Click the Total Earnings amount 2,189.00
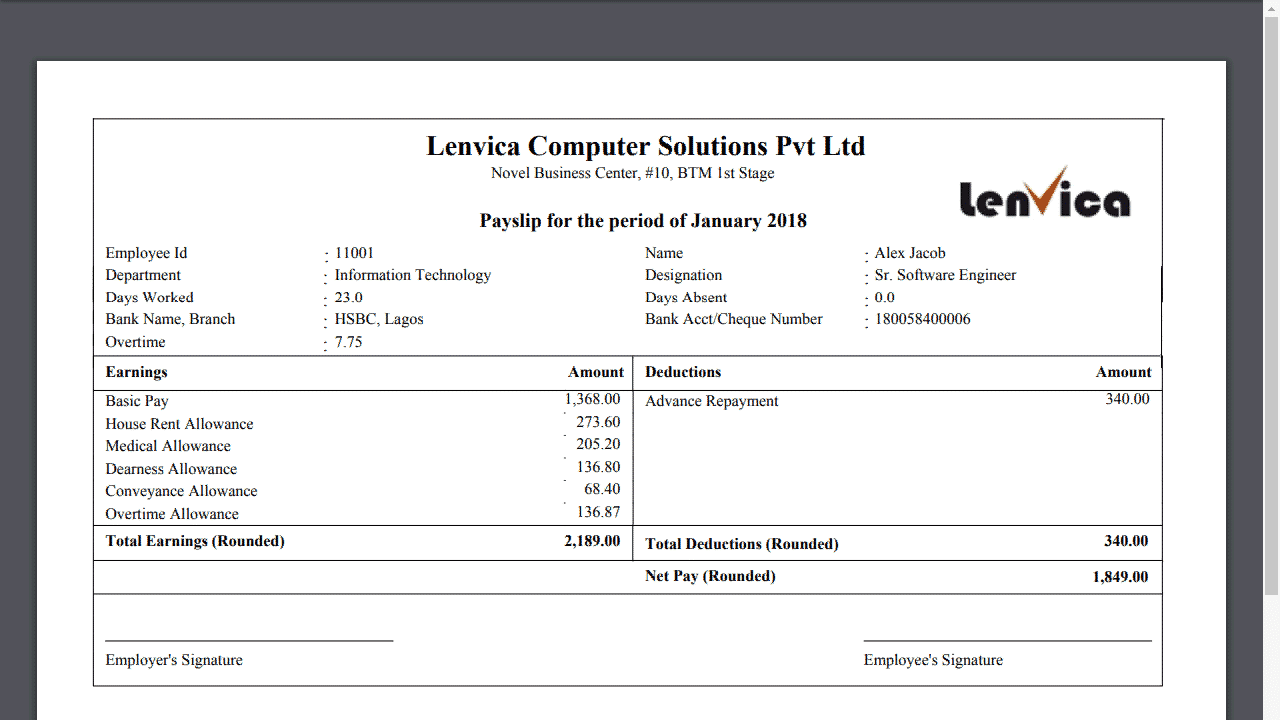The width and height of the screenshot is (1280, 720). click(592, 541)
